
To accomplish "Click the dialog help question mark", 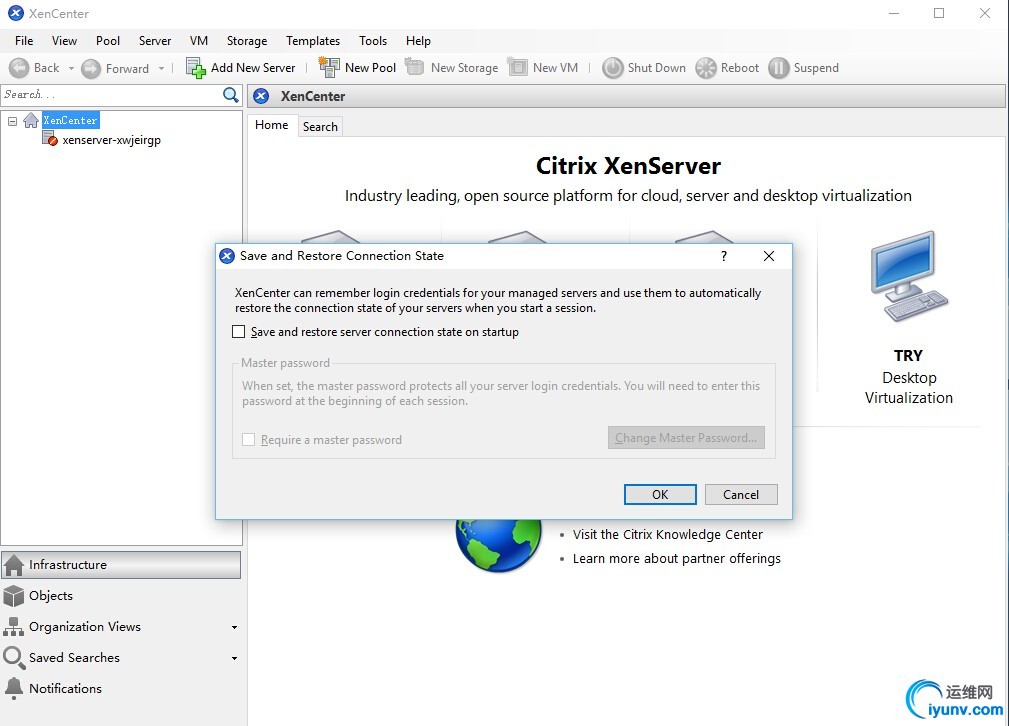I will pos(724,256).
